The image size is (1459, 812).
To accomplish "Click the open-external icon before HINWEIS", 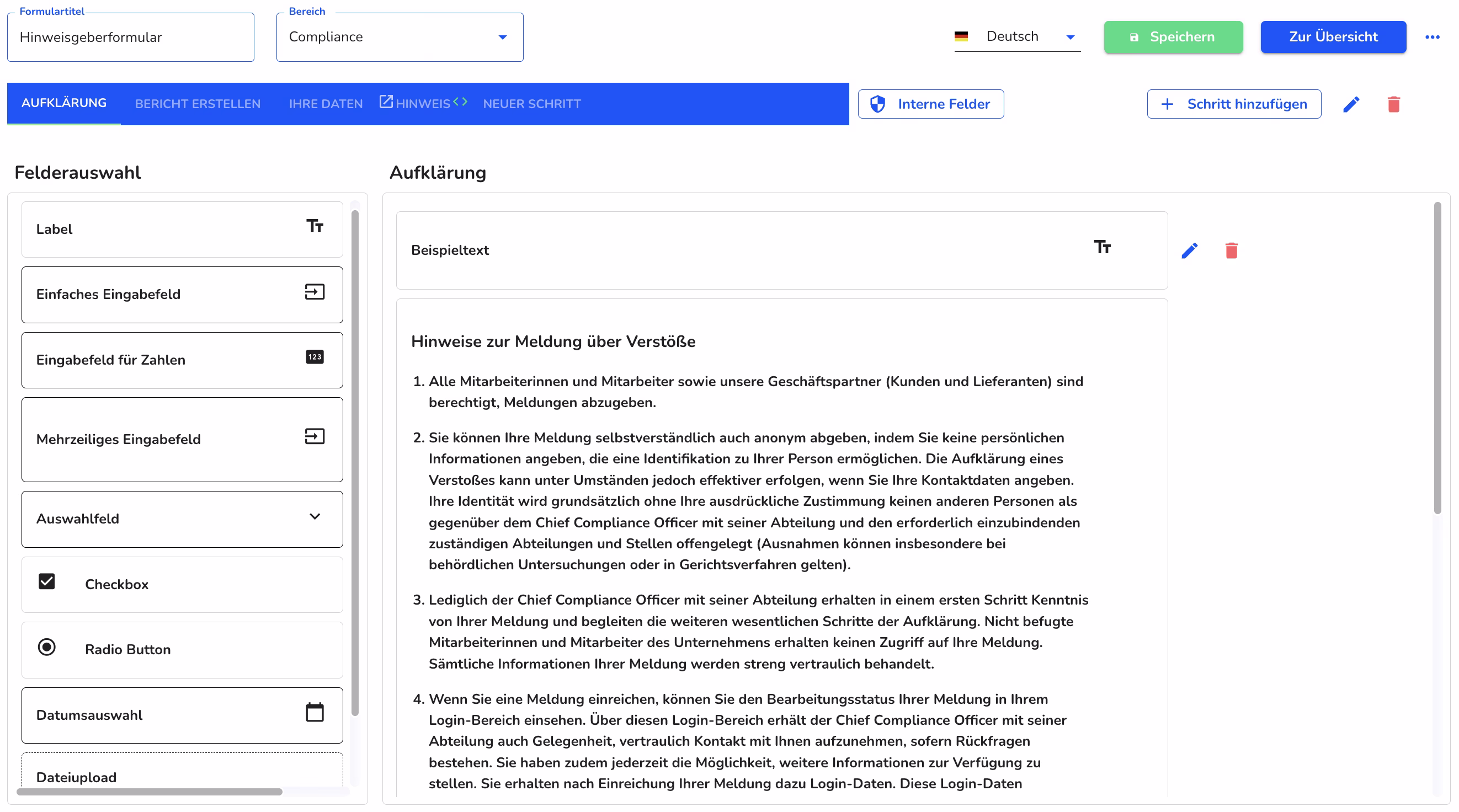I will (386, 102).
